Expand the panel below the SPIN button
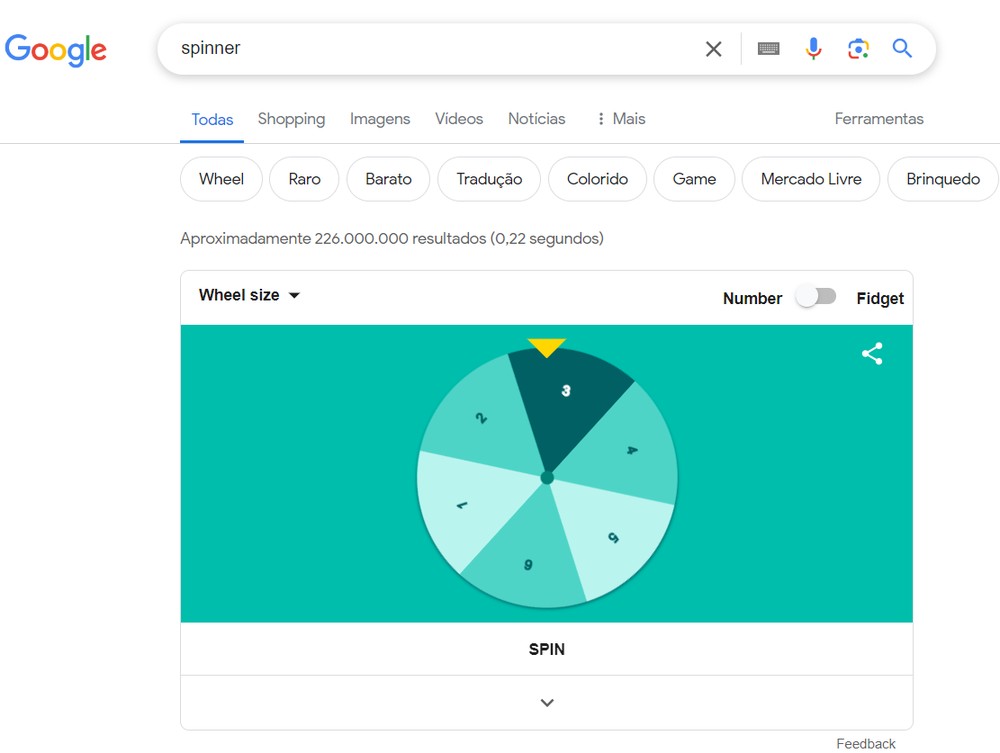 (x=546, y=702)
